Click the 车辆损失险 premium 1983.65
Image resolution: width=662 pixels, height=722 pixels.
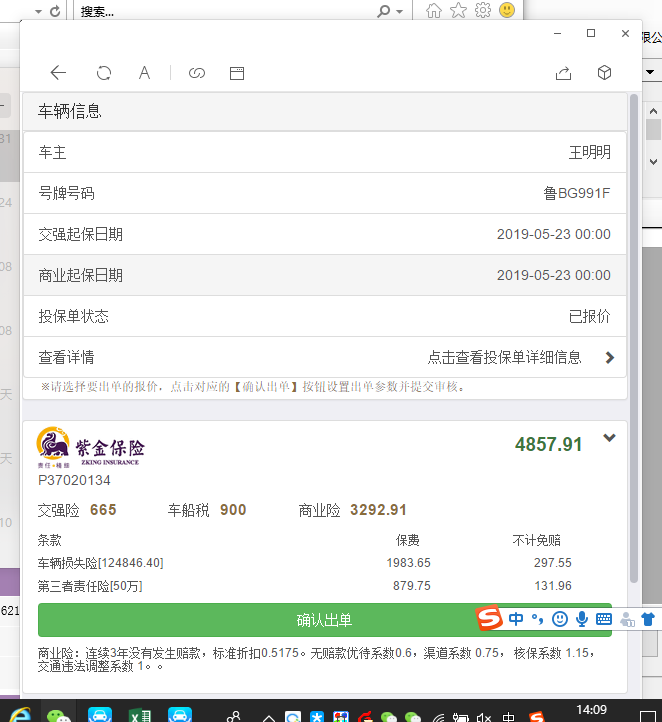click(408, 563)
